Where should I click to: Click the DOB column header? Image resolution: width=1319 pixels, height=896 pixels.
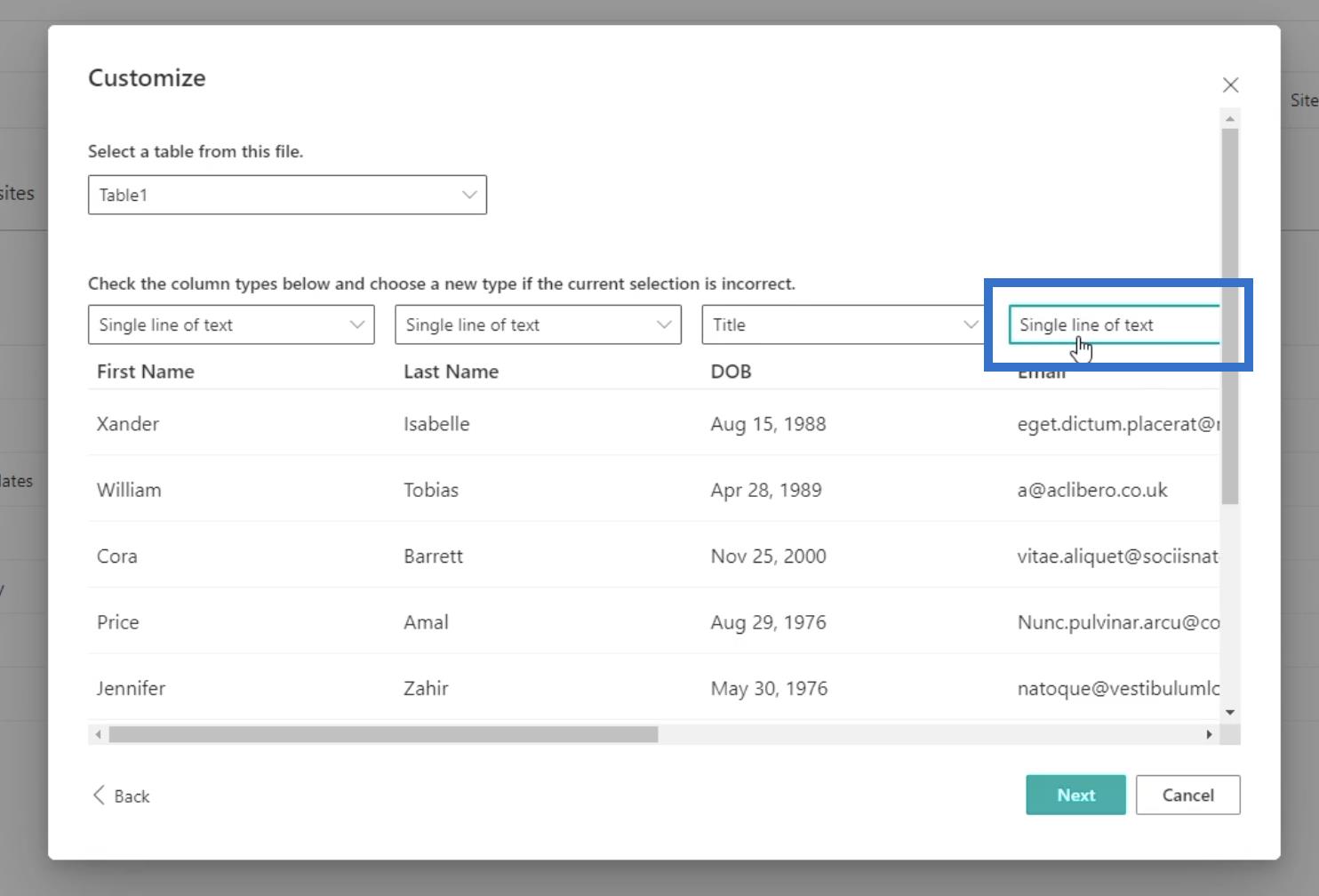(731, 372)
